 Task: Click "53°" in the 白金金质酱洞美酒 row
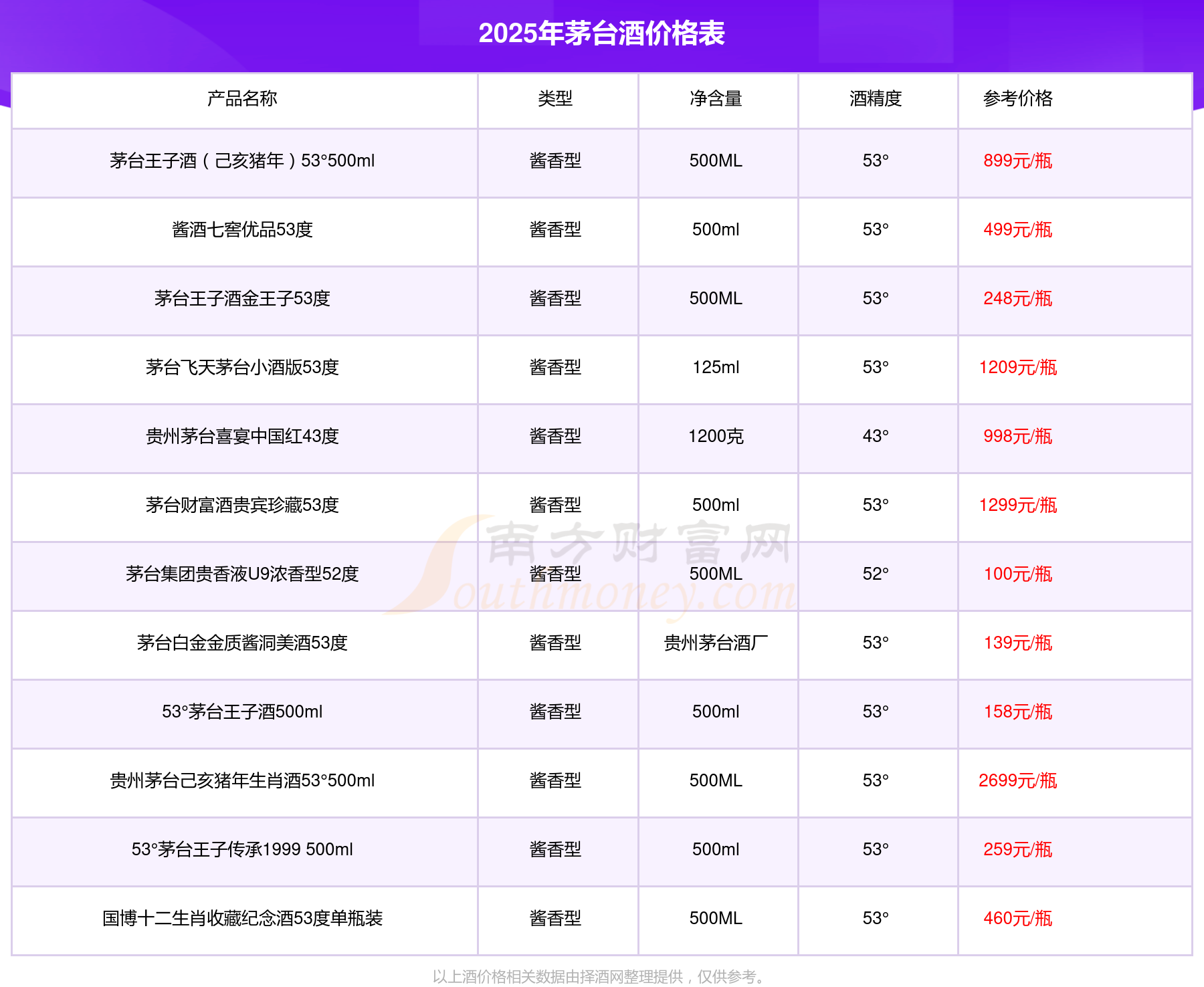(876, 643)
